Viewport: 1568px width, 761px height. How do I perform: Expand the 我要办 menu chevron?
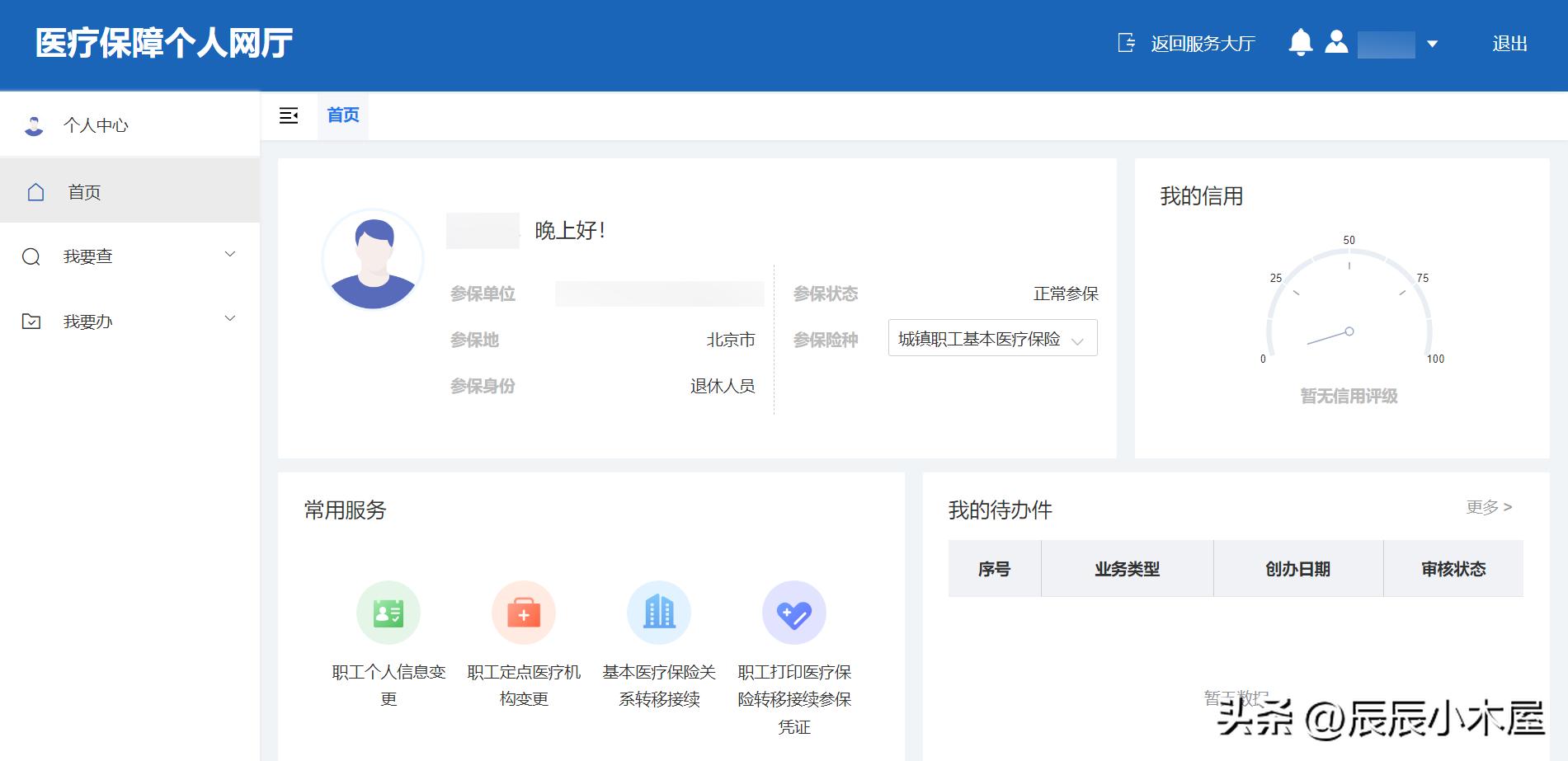coord(230,319)
